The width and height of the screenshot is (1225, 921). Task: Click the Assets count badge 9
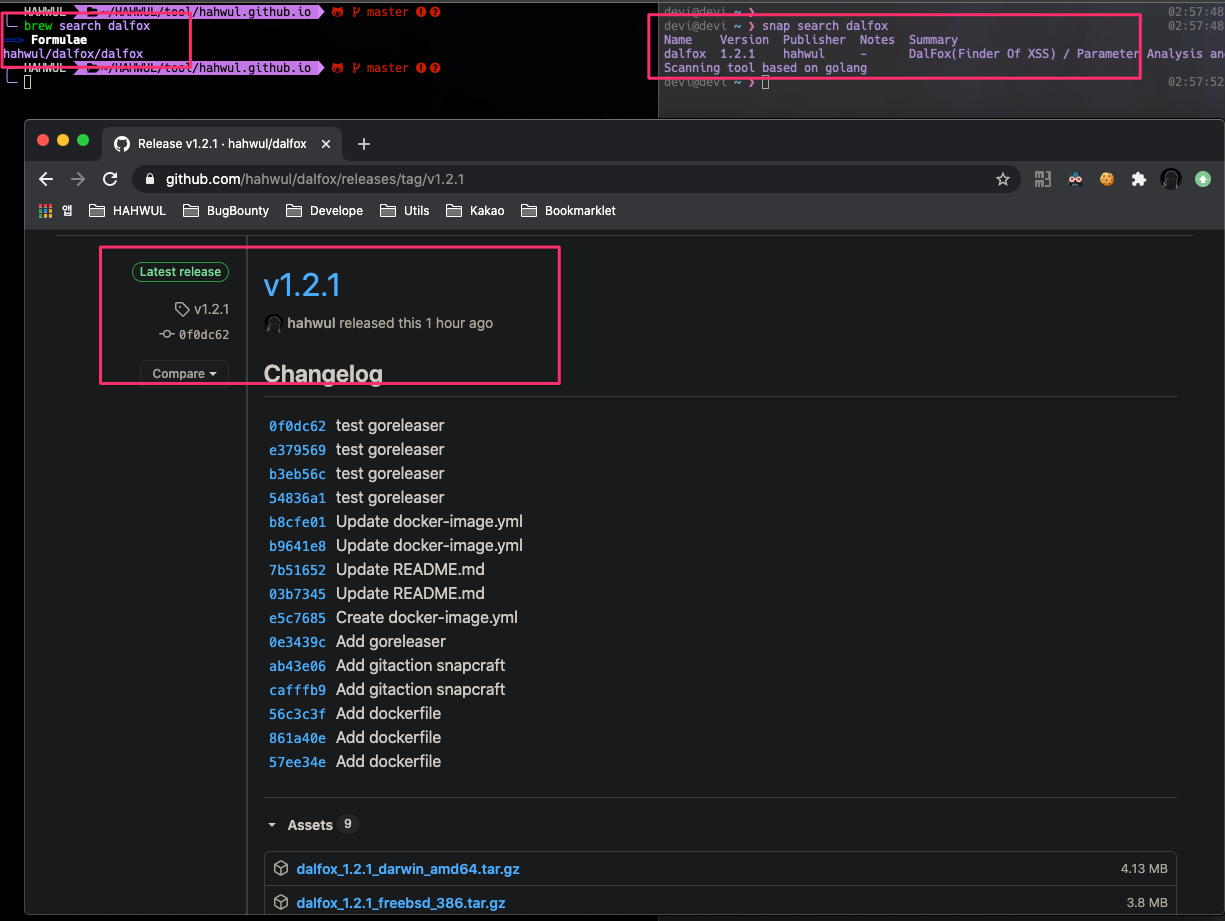point(348,824)
